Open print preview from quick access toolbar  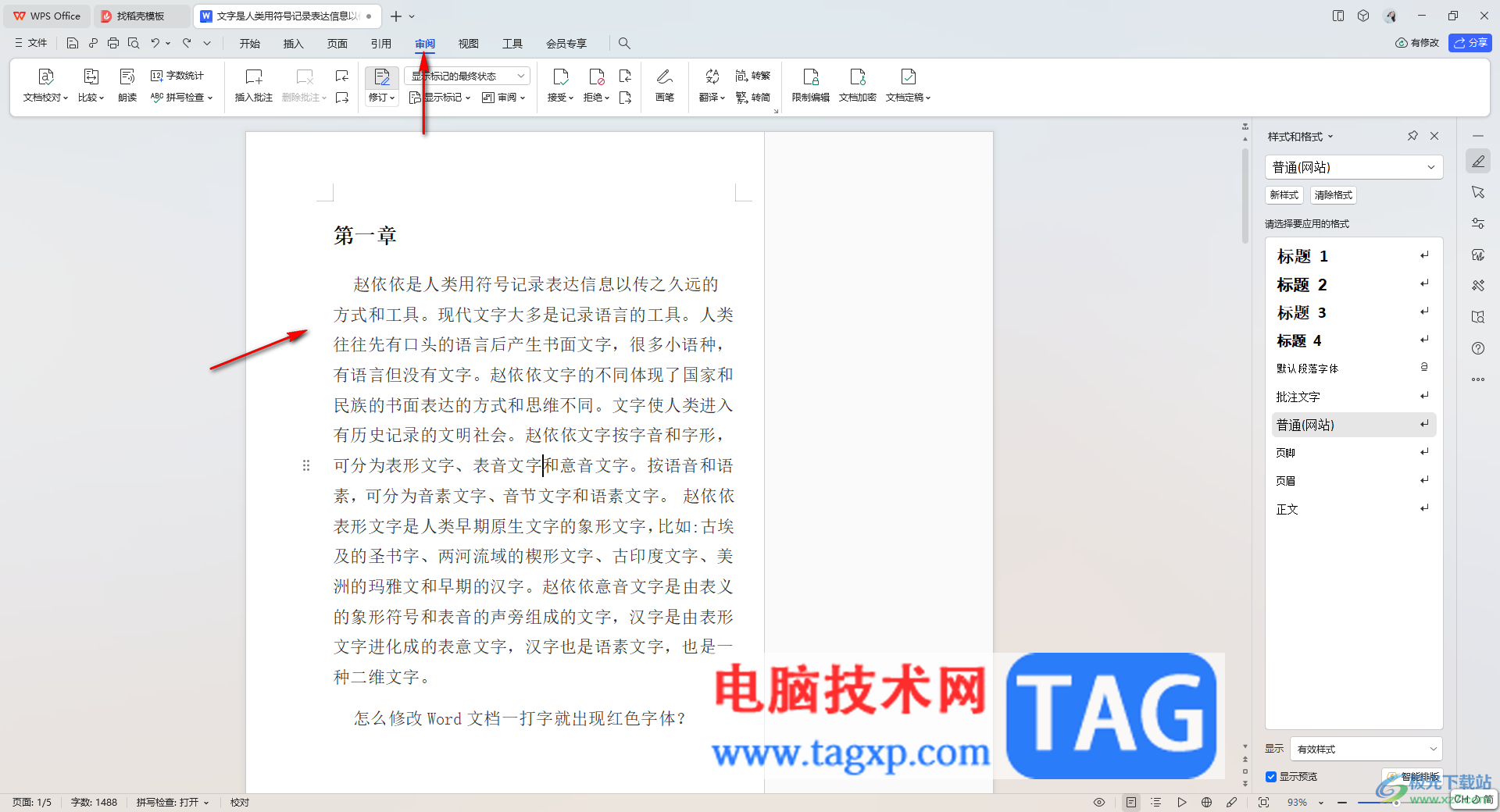134,43
